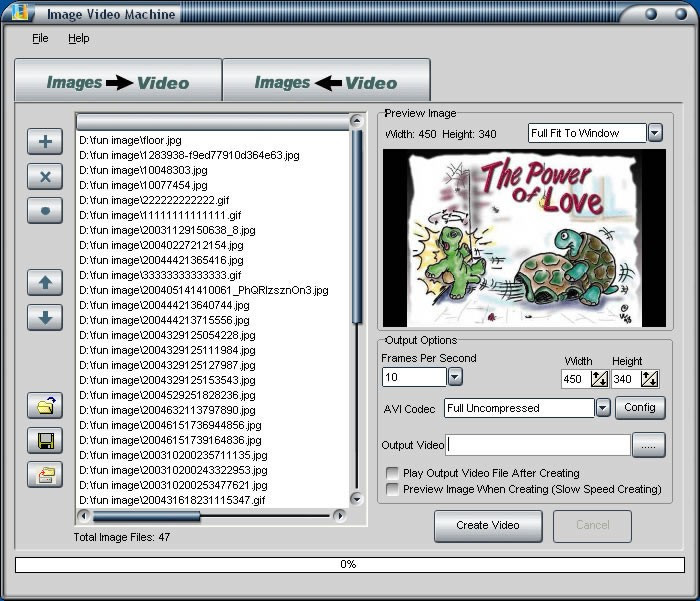Click the Create Video button
700x601 pixels.
click(488, 526)
